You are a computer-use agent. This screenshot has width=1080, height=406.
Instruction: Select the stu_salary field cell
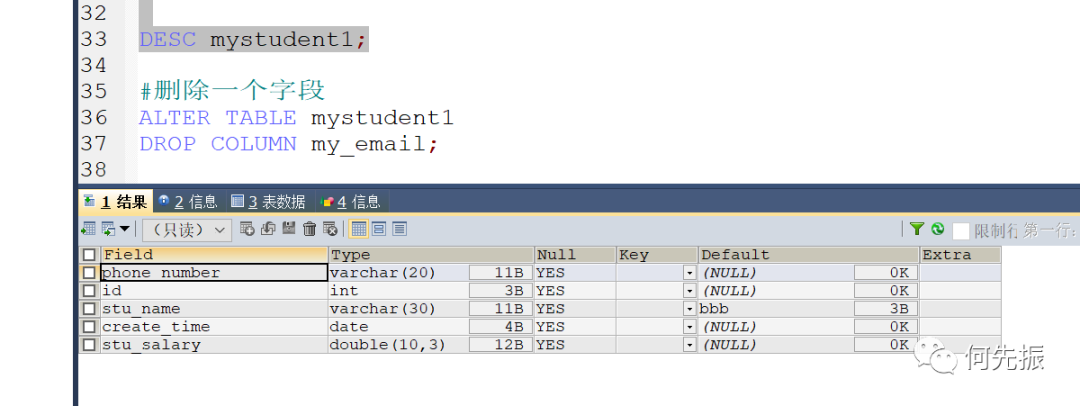click(x=214, y=345)
